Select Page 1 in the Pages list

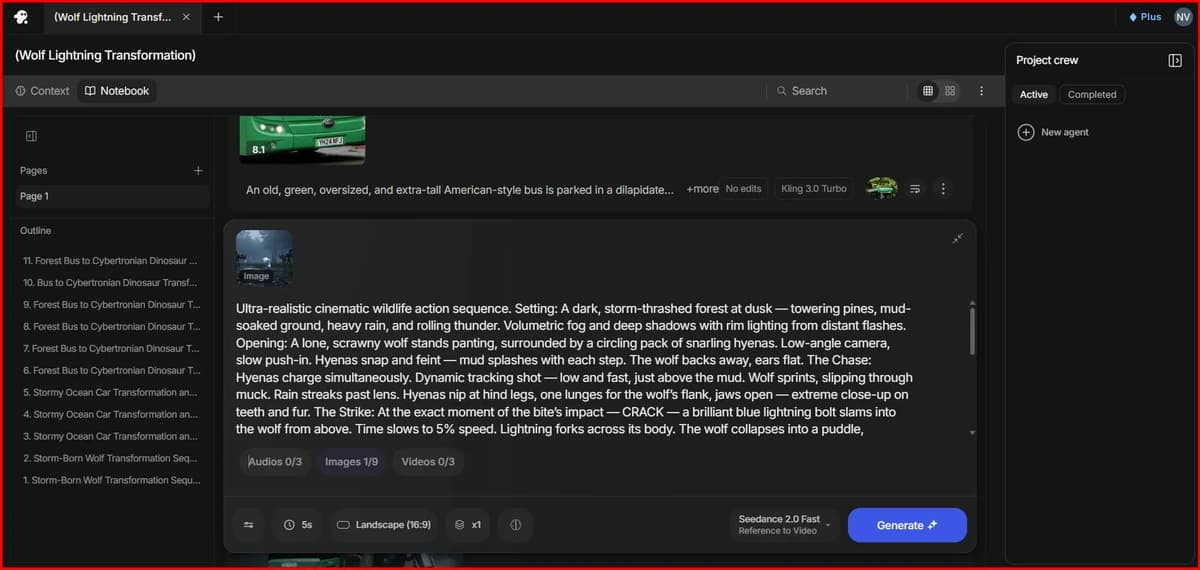113,196
